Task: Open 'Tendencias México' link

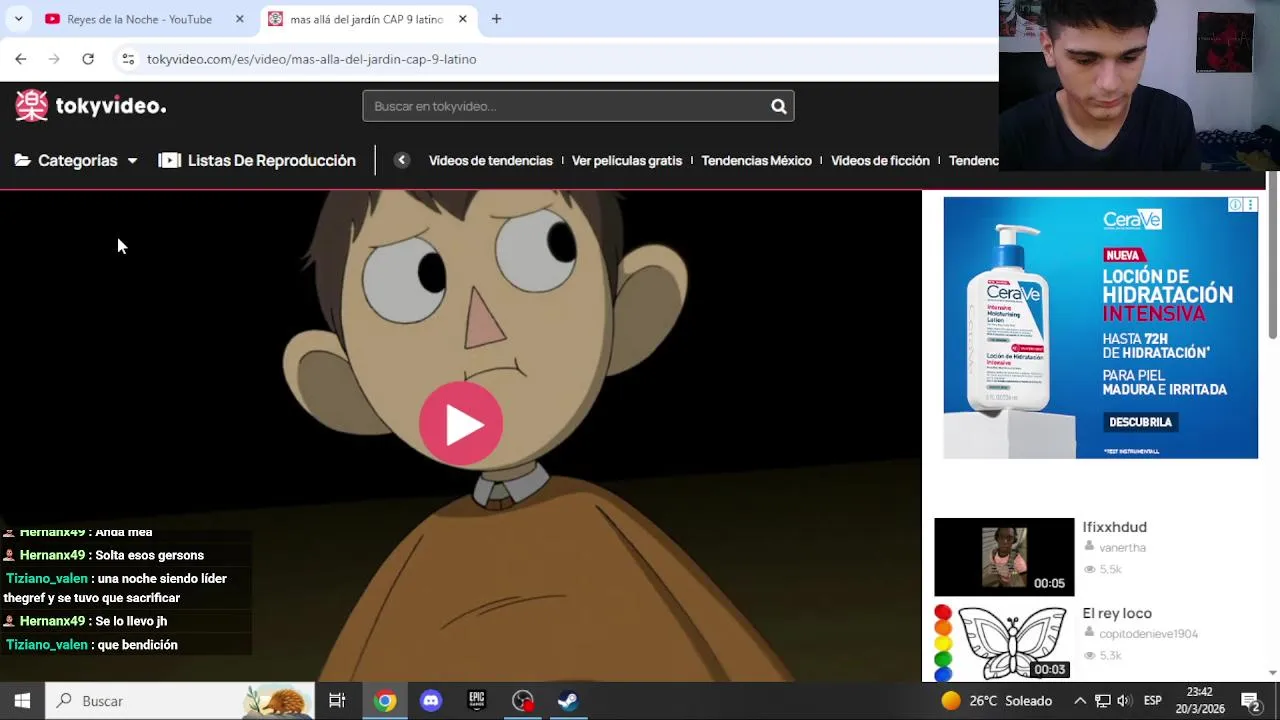Action: pyautogui.click(x=756, y=160)
